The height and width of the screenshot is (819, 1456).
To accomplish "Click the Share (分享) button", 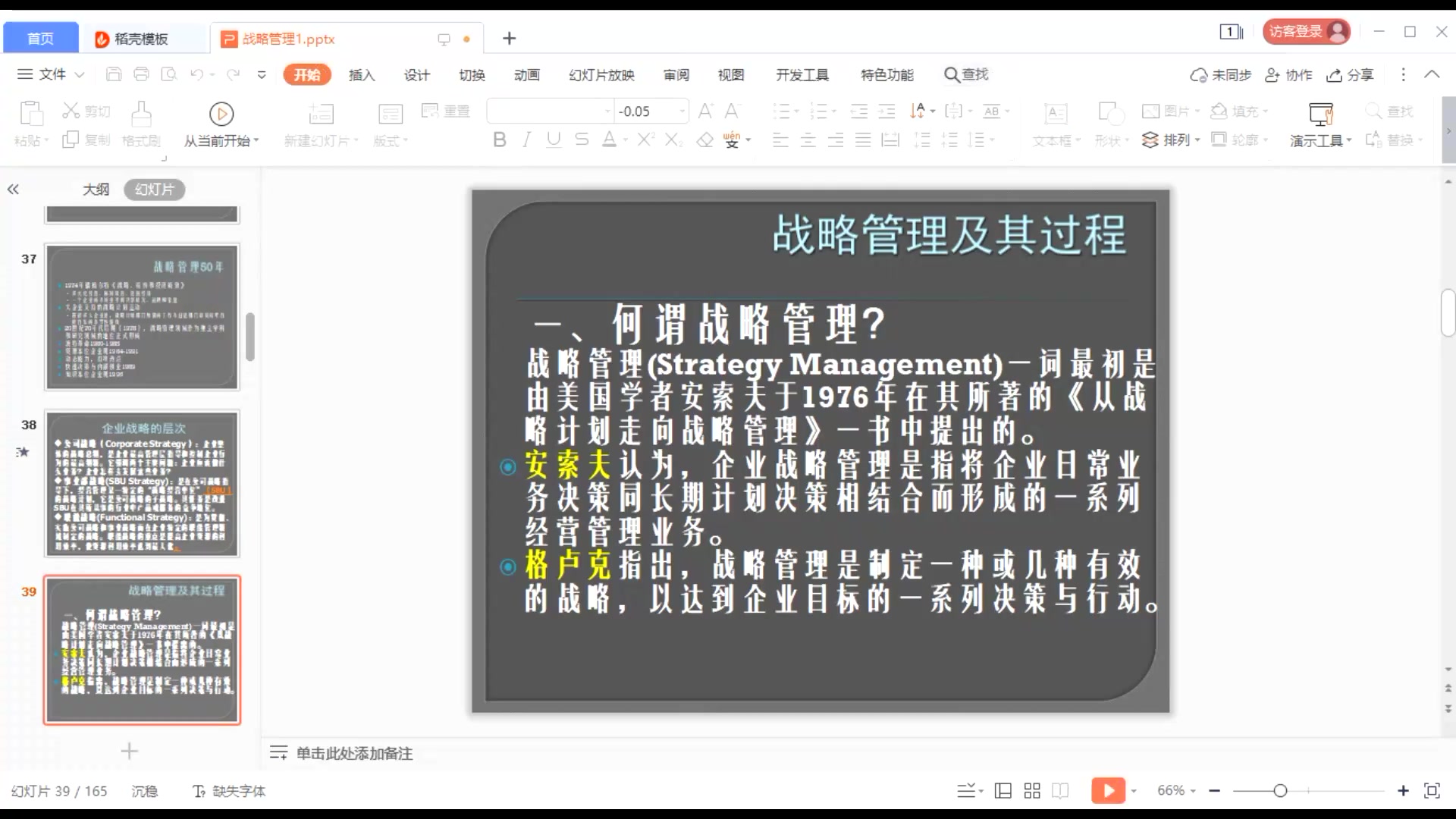I will pyautogui.click(x=1350, y=75).
